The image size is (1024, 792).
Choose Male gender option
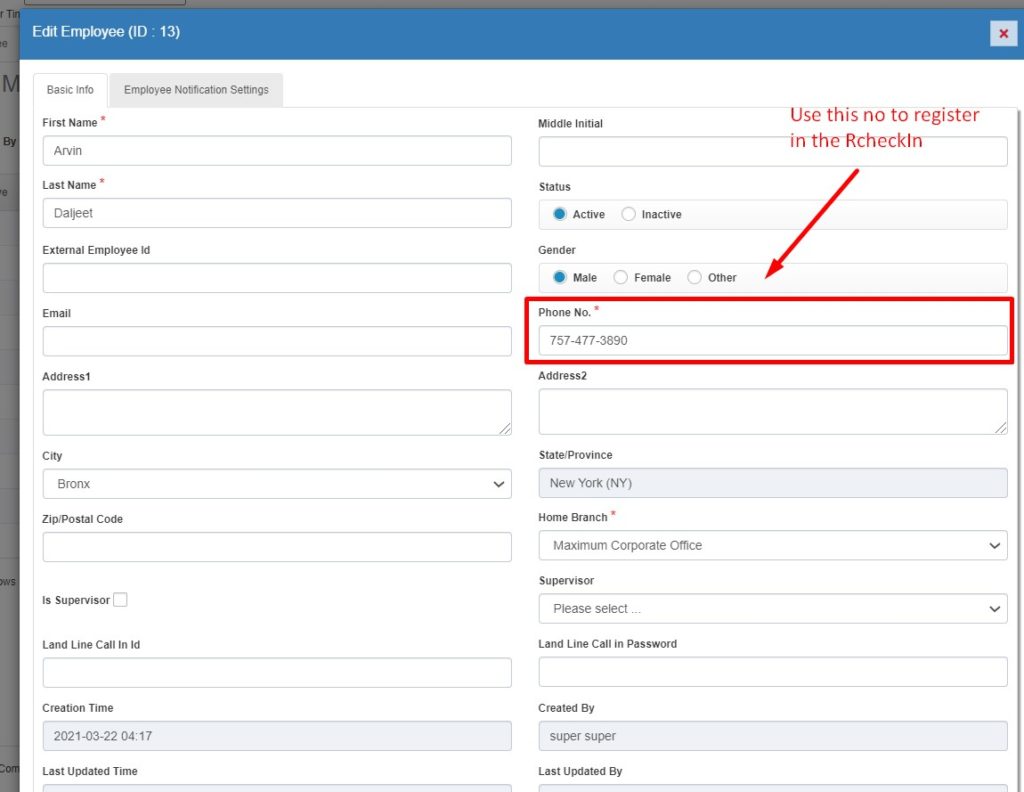click(560, 277)
